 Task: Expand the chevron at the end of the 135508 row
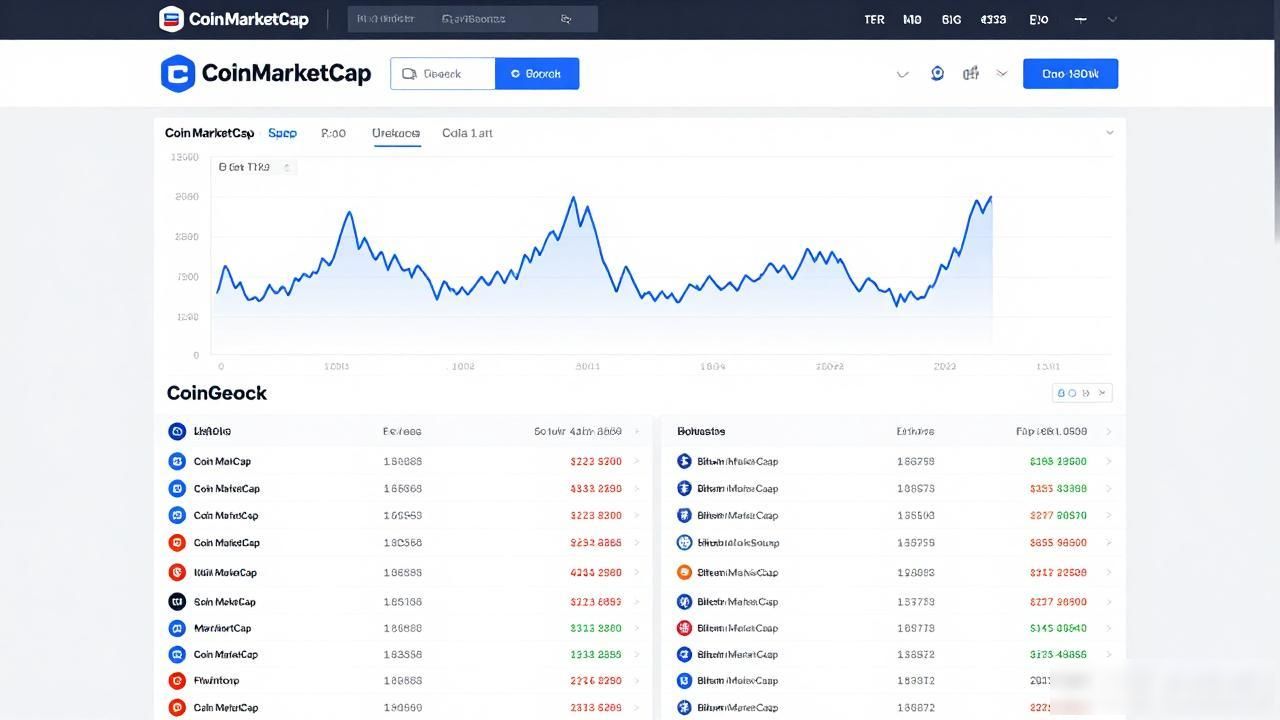(x=1108, y=516)
